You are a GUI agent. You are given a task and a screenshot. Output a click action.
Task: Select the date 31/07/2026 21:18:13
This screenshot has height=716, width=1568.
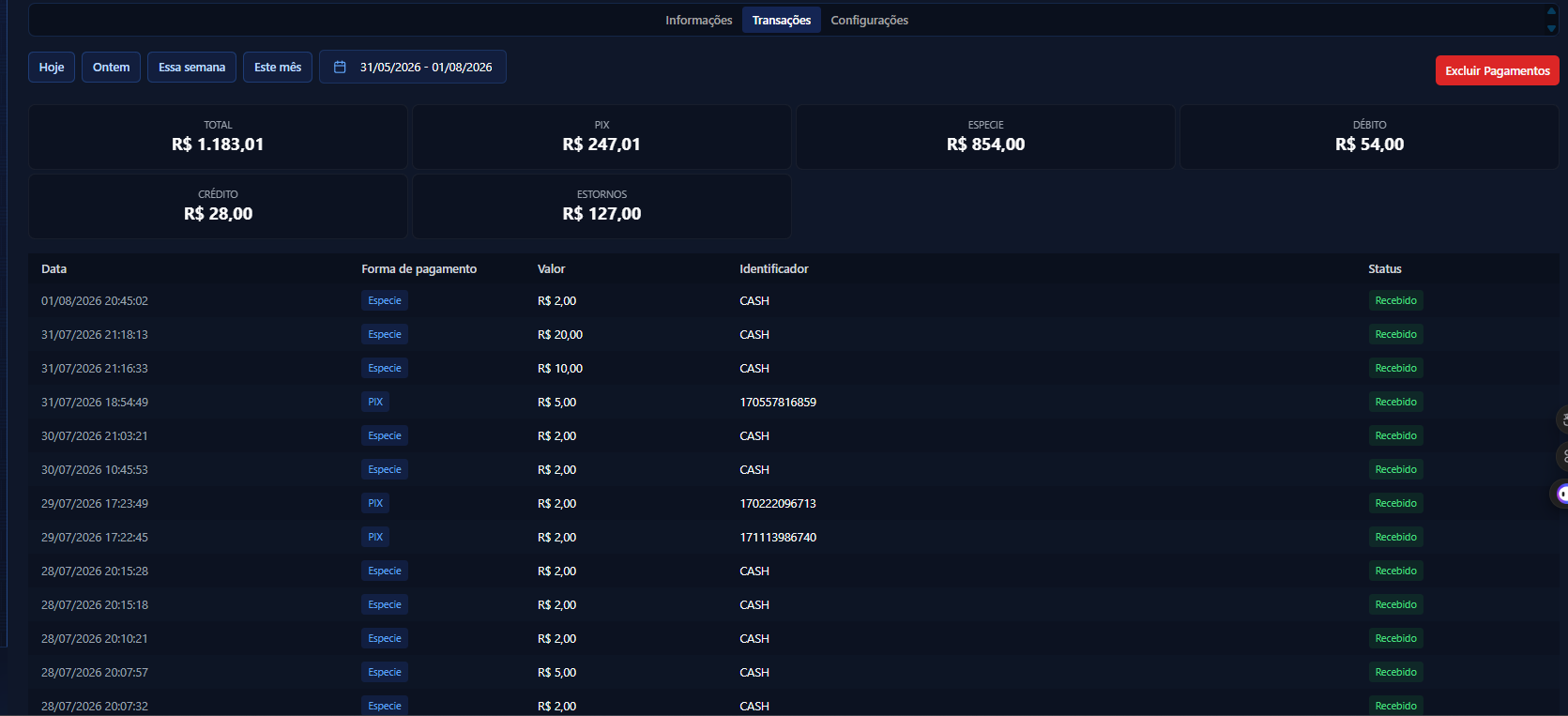[95, 334]
